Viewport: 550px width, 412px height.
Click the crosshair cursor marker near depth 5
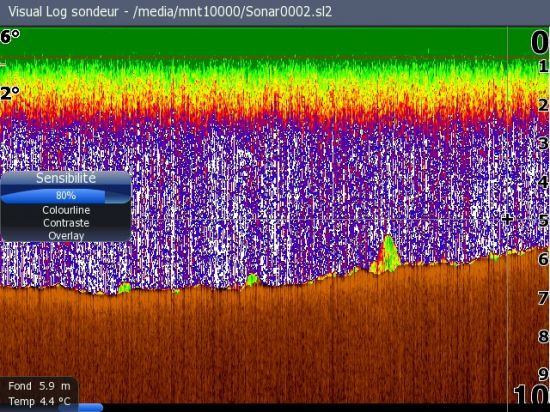tap(507, 219)
